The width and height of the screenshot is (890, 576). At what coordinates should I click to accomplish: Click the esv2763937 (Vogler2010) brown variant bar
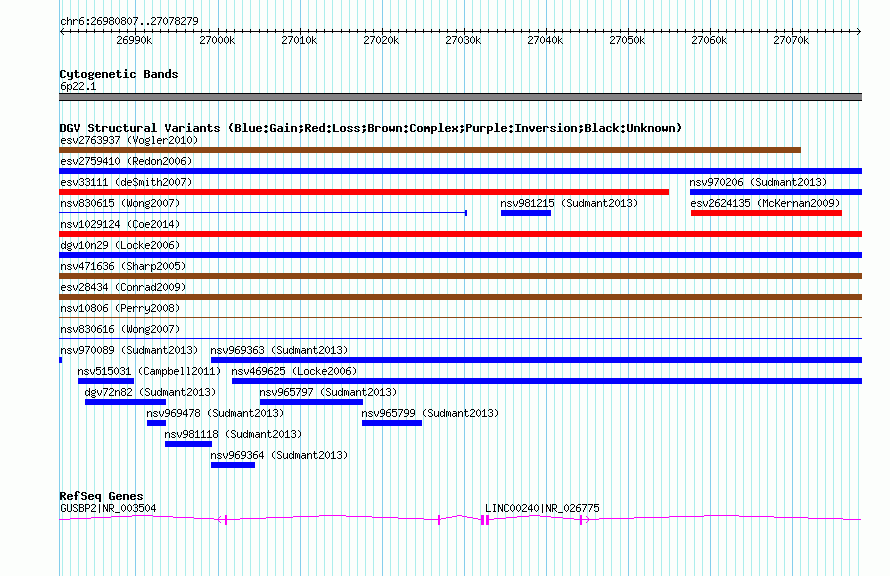(x=430, y=150)
